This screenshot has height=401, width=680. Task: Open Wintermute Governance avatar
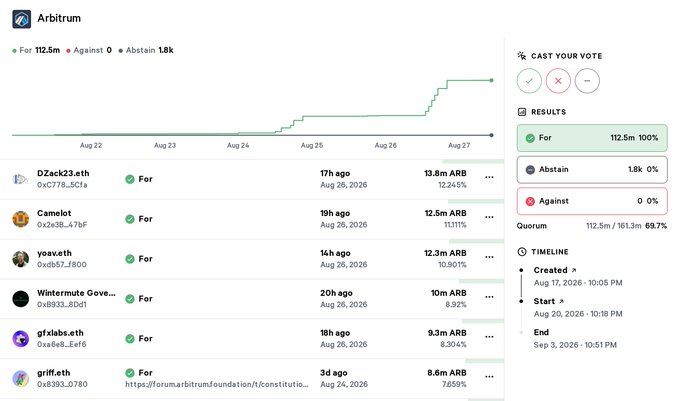20,299
